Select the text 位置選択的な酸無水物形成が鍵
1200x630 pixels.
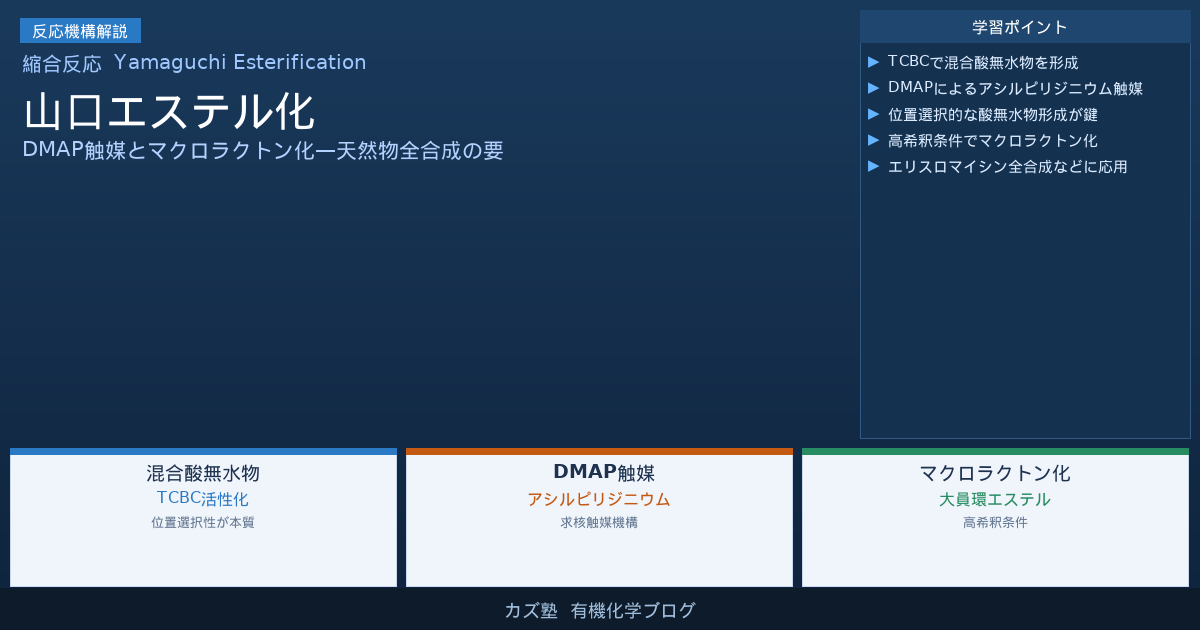point(993,114)
